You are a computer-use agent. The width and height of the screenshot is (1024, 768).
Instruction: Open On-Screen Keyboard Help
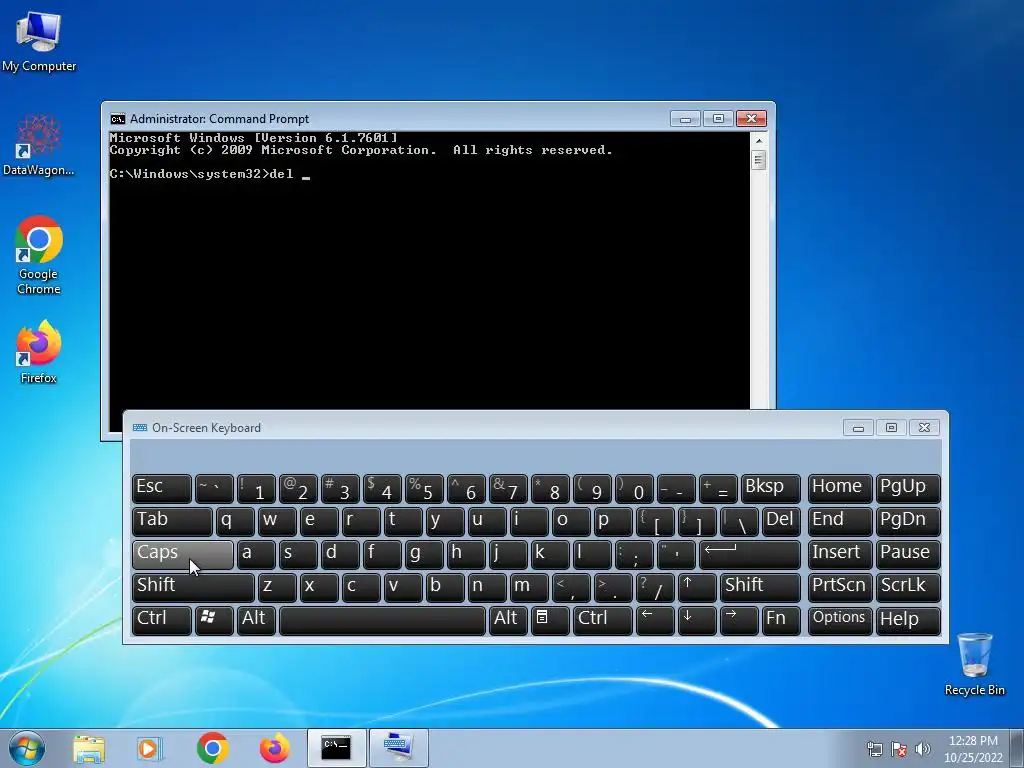tap(908, 620)
